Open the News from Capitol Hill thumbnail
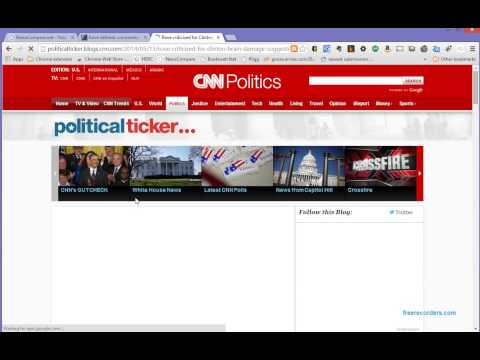The width and height of the screenshot is (480, 360). 309,173
